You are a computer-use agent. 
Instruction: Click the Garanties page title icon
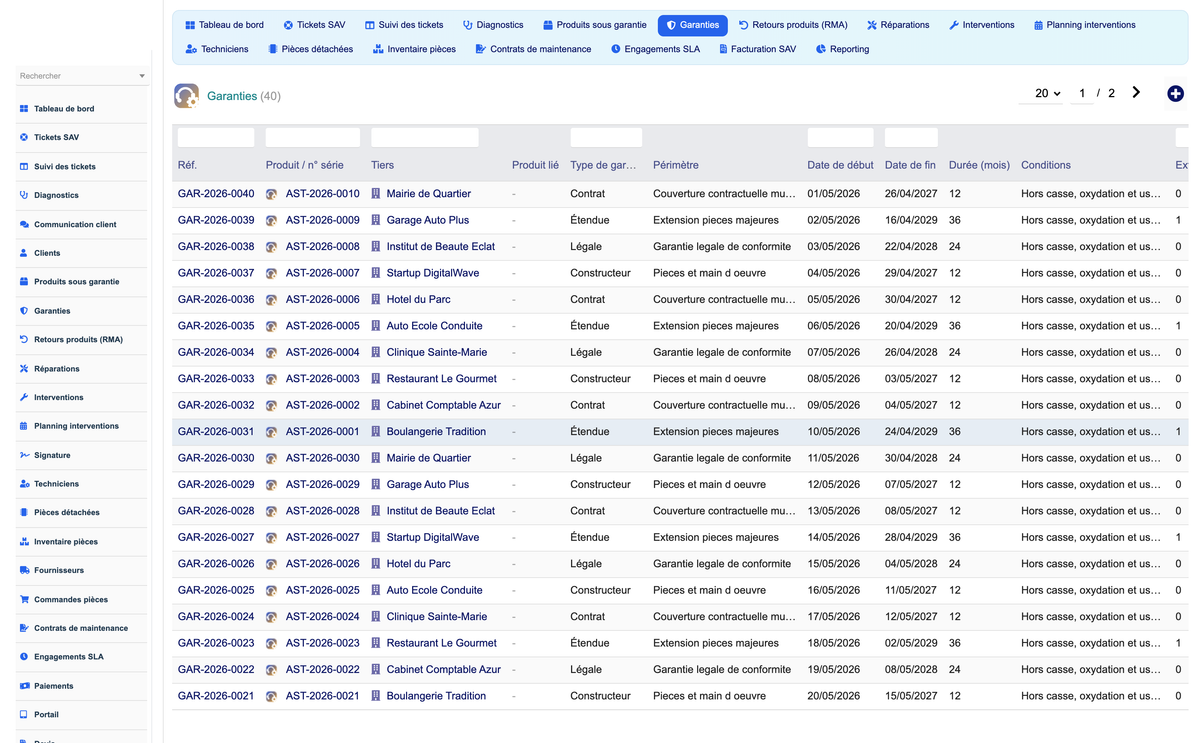coord(186,95)
